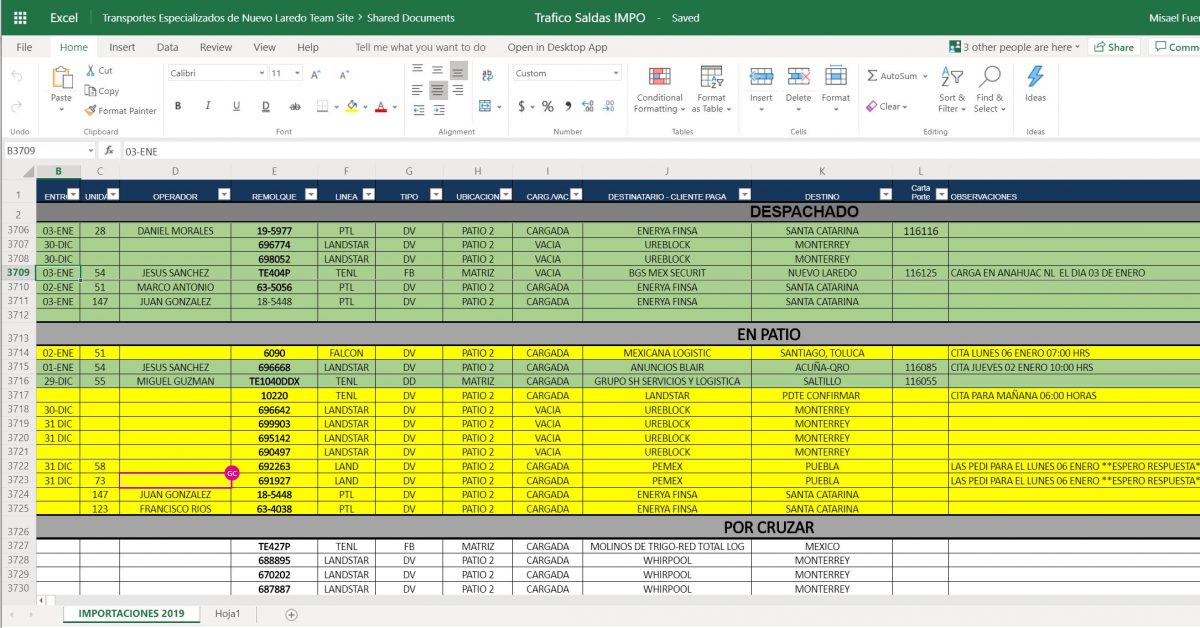The image size is (1200, 628).
Task: Toggle Double Underline formatting
Action: [266, 106]
